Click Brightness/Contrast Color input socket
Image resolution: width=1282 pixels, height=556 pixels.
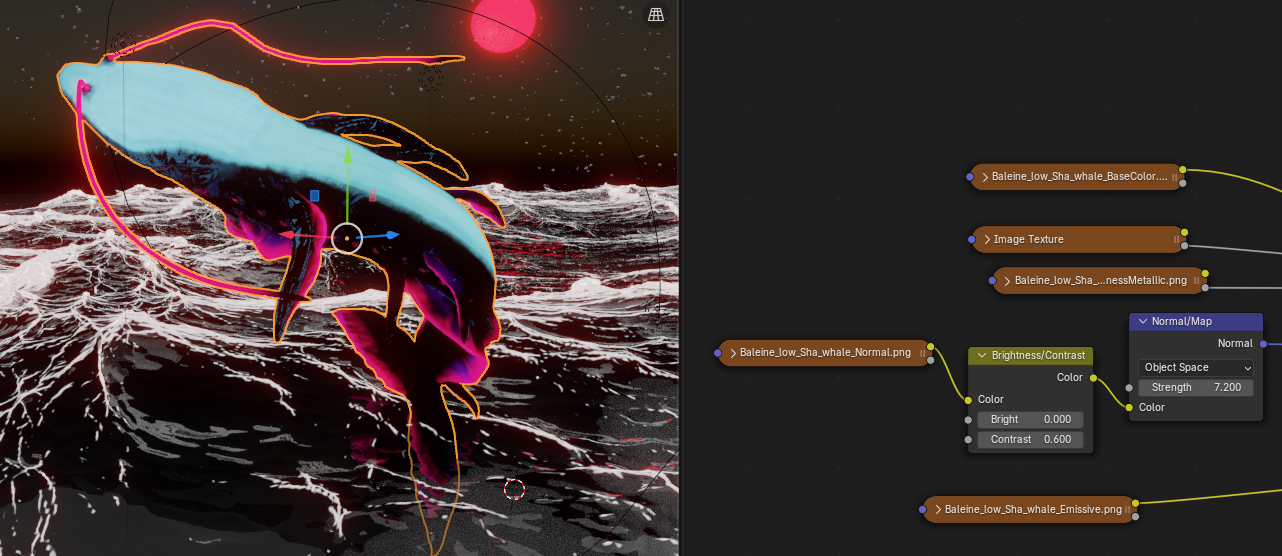(968, 399)
